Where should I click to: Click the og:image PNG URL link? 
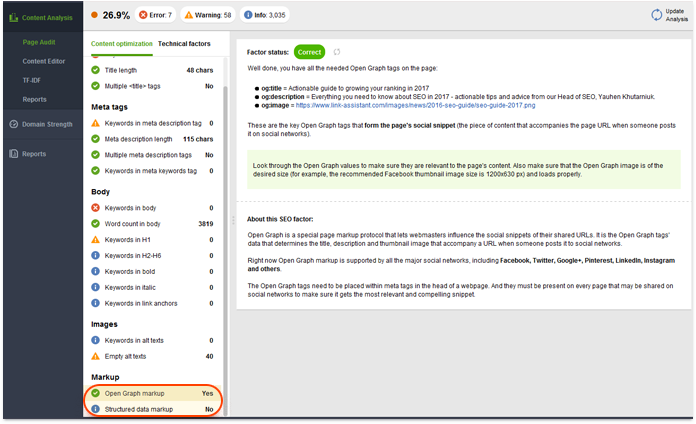[415, 105]
